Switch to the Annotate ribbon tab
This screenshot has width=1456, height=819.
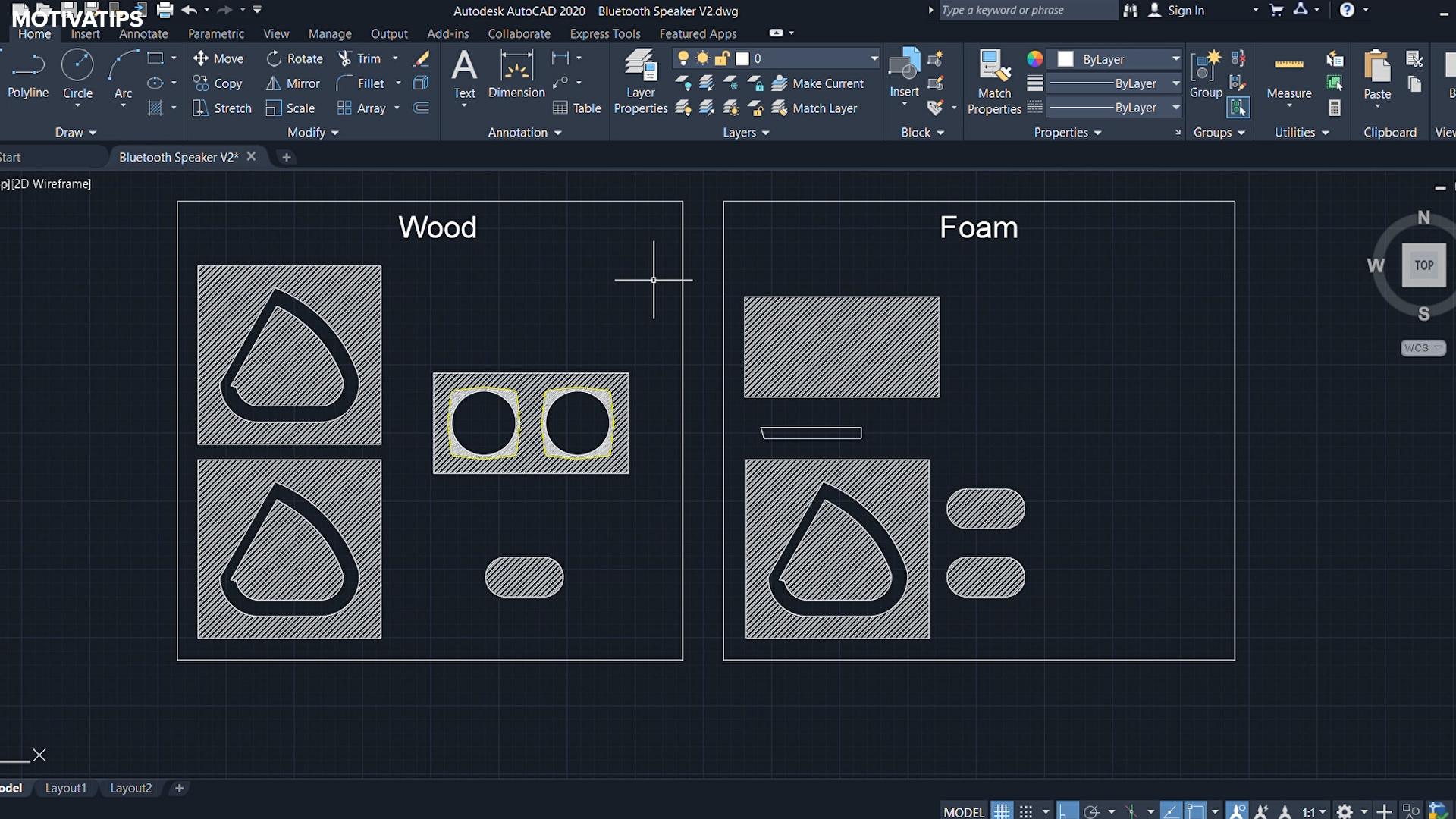click(143, 33)
